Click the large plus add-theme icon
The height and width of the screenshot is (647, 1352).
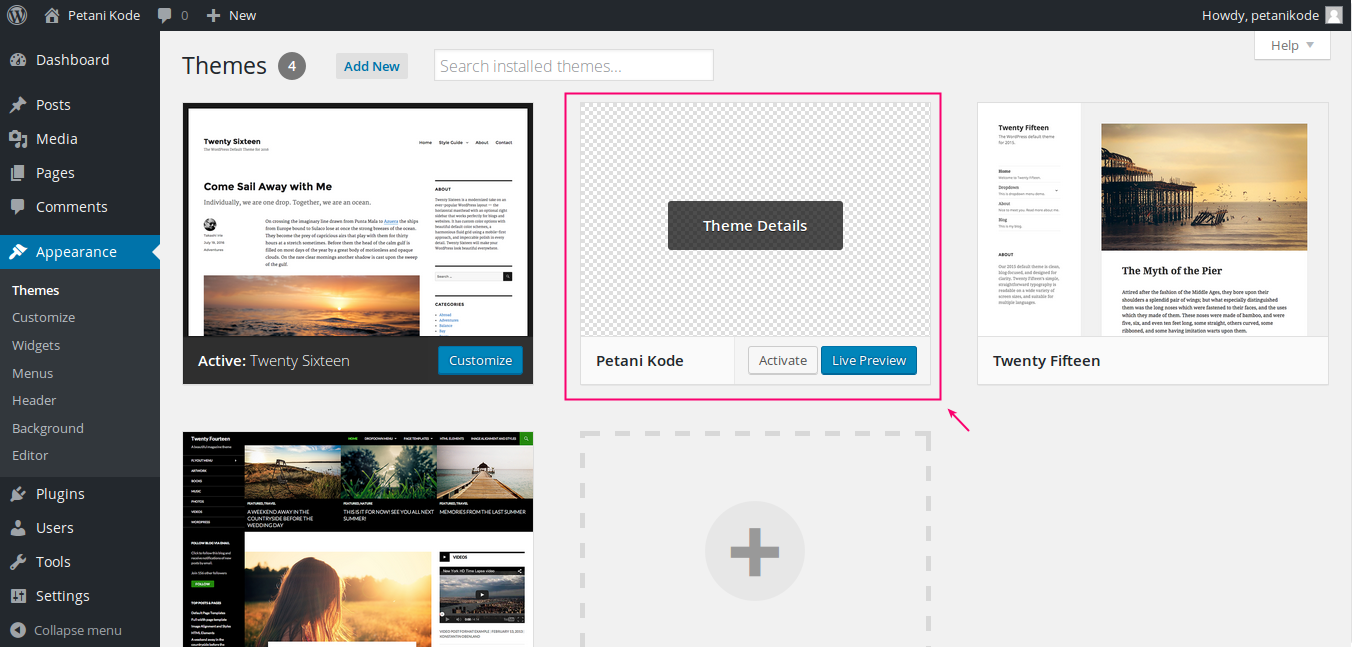[x=755, y=551]
